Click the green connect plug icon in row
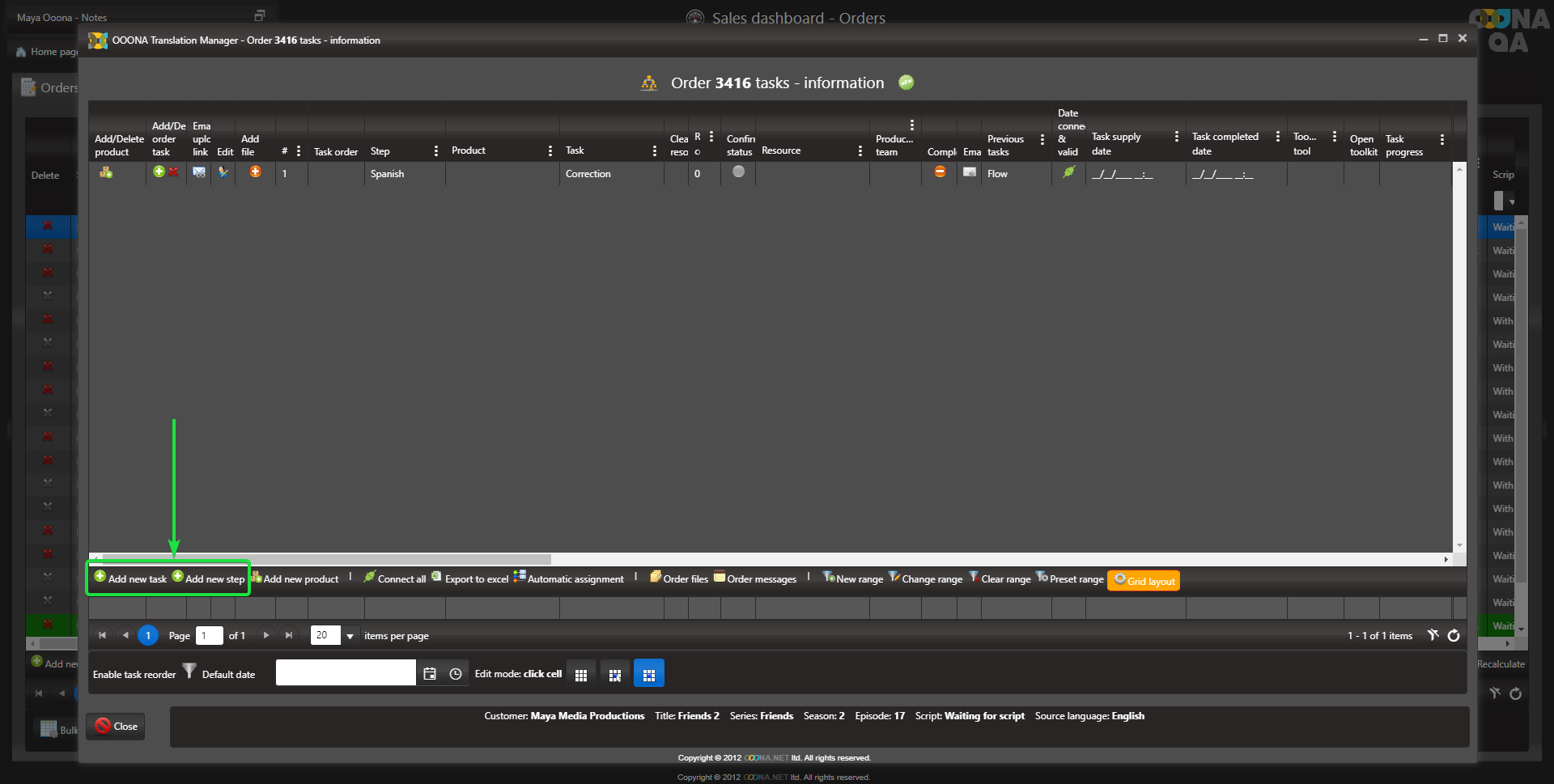Image resolution: width=1554 pixels, height=784 pixels. [1068, 172]
